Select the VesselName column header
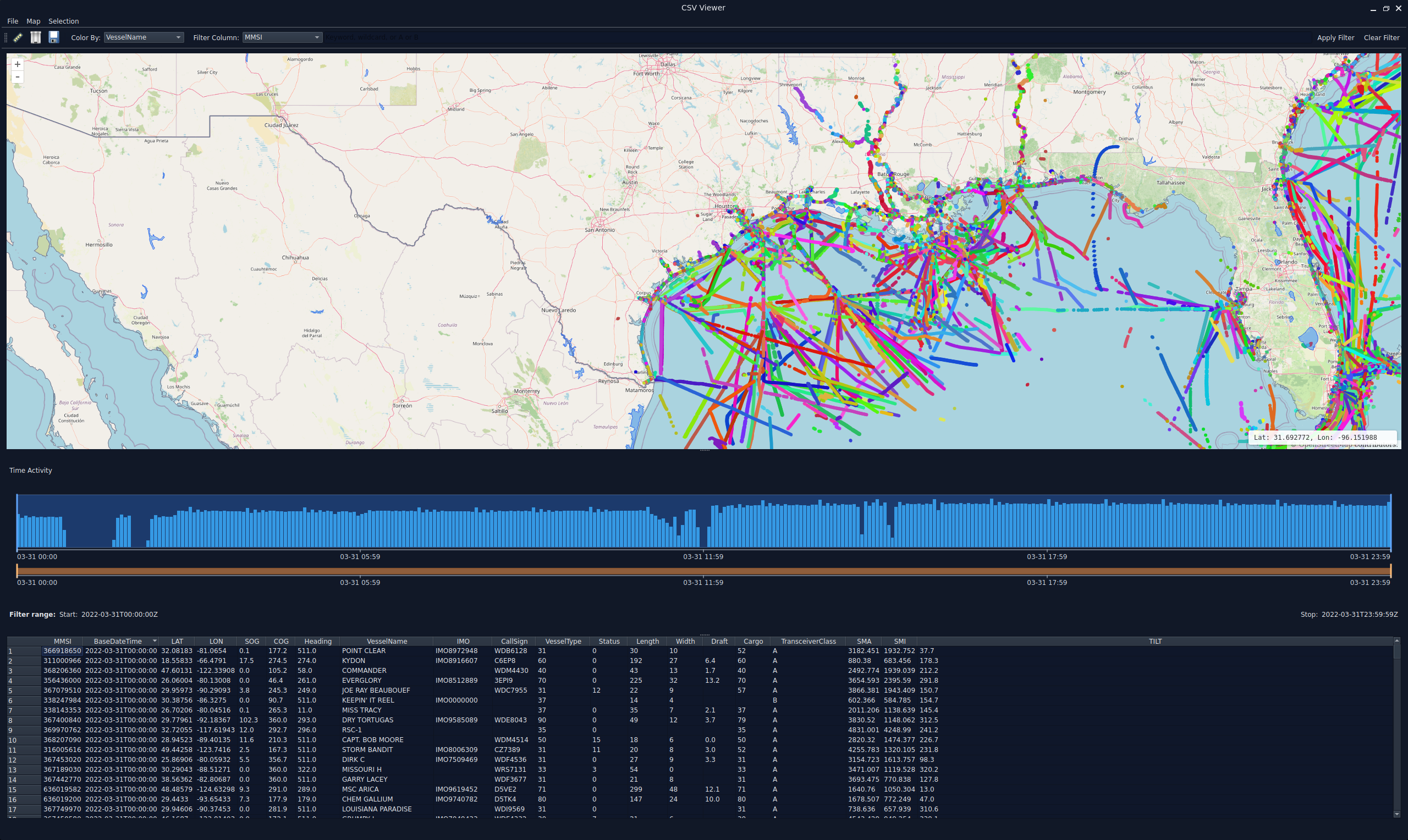 (387, 642)
